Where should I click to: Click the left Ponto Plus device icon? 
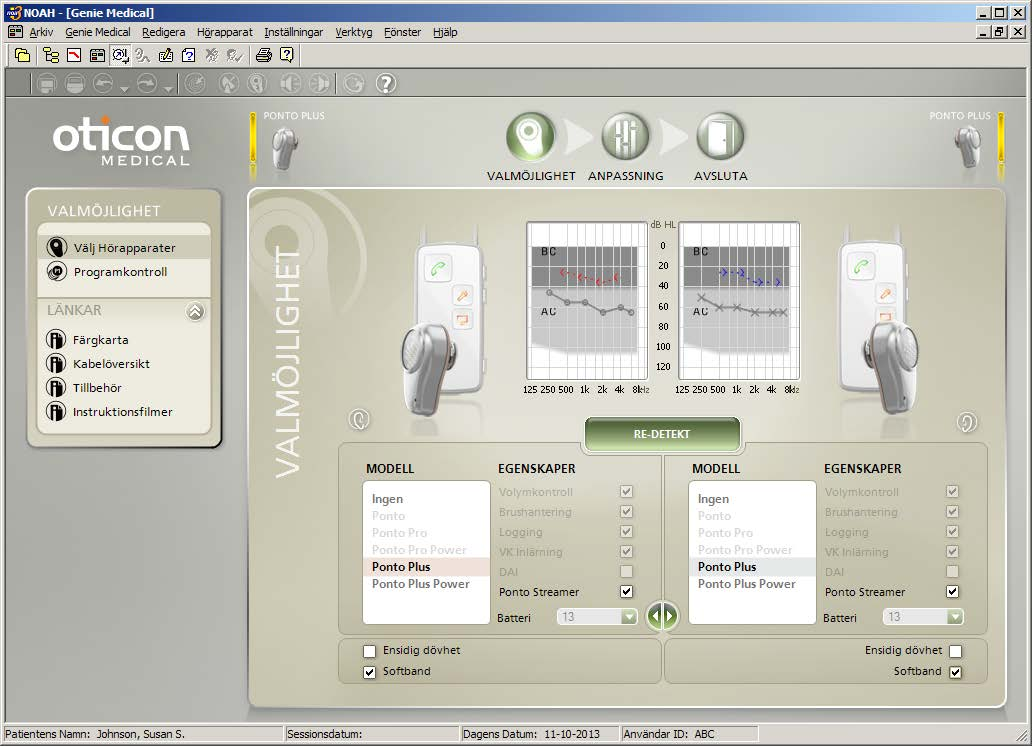pos(285,148)
